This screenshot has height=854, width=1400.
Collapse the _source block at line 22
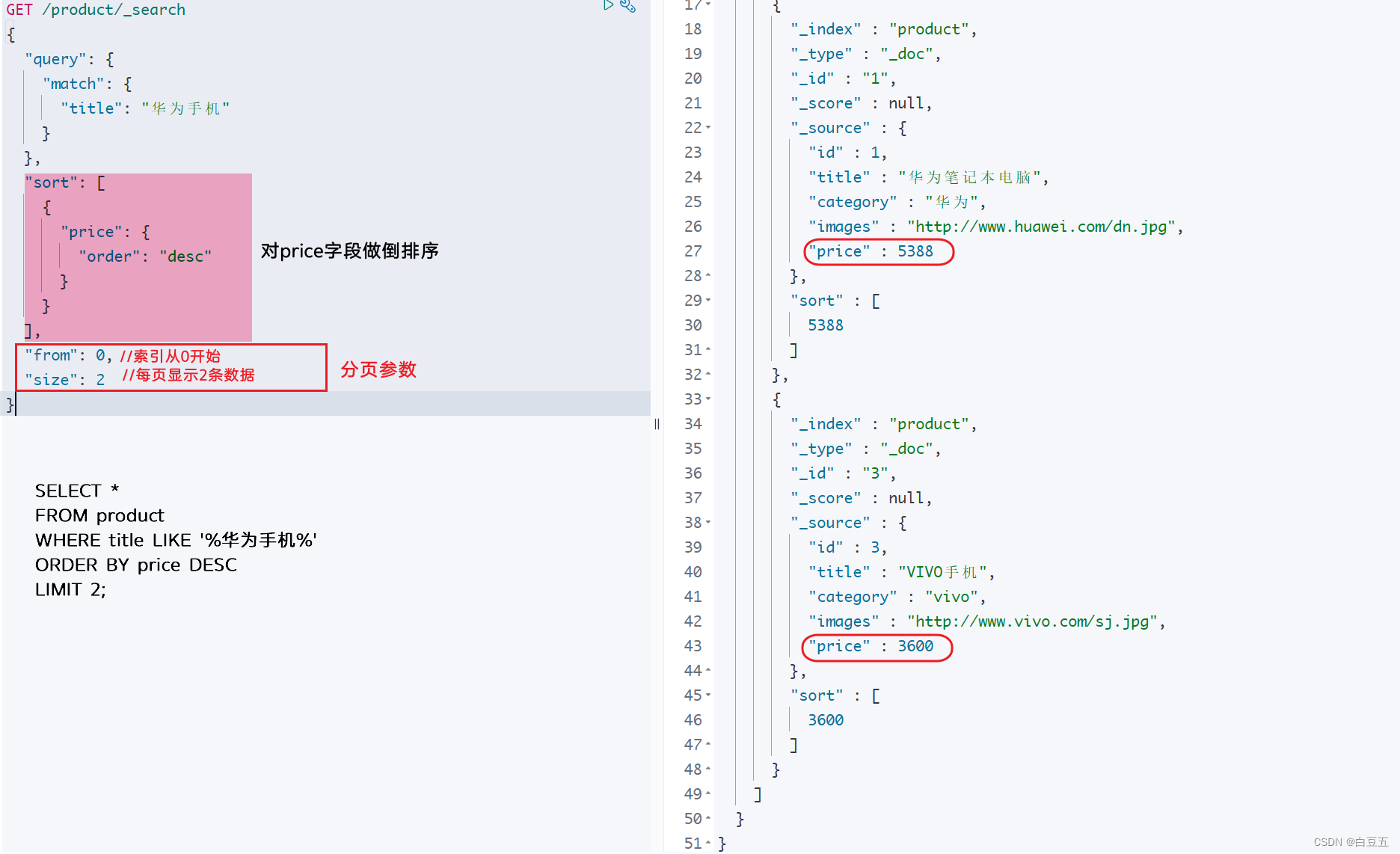click(708, 128)
